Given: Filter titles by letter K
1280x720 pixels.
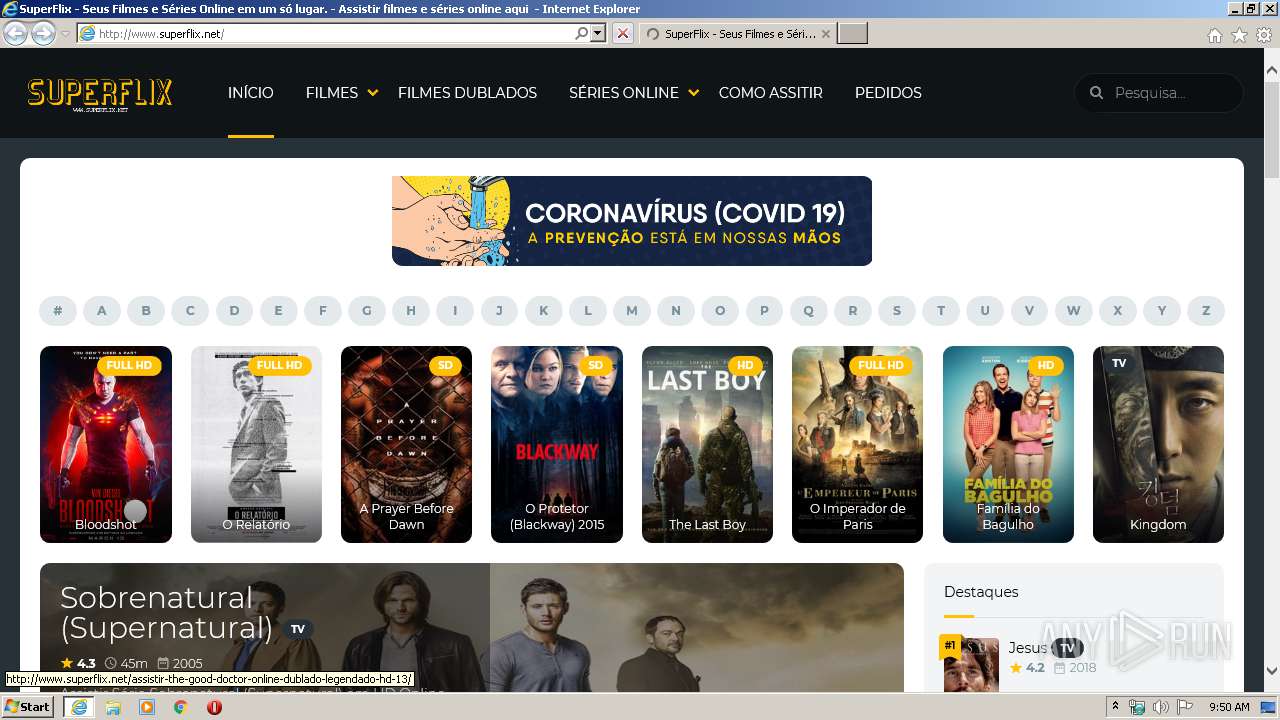Looking at the screenshot, I should click(544, 311).
